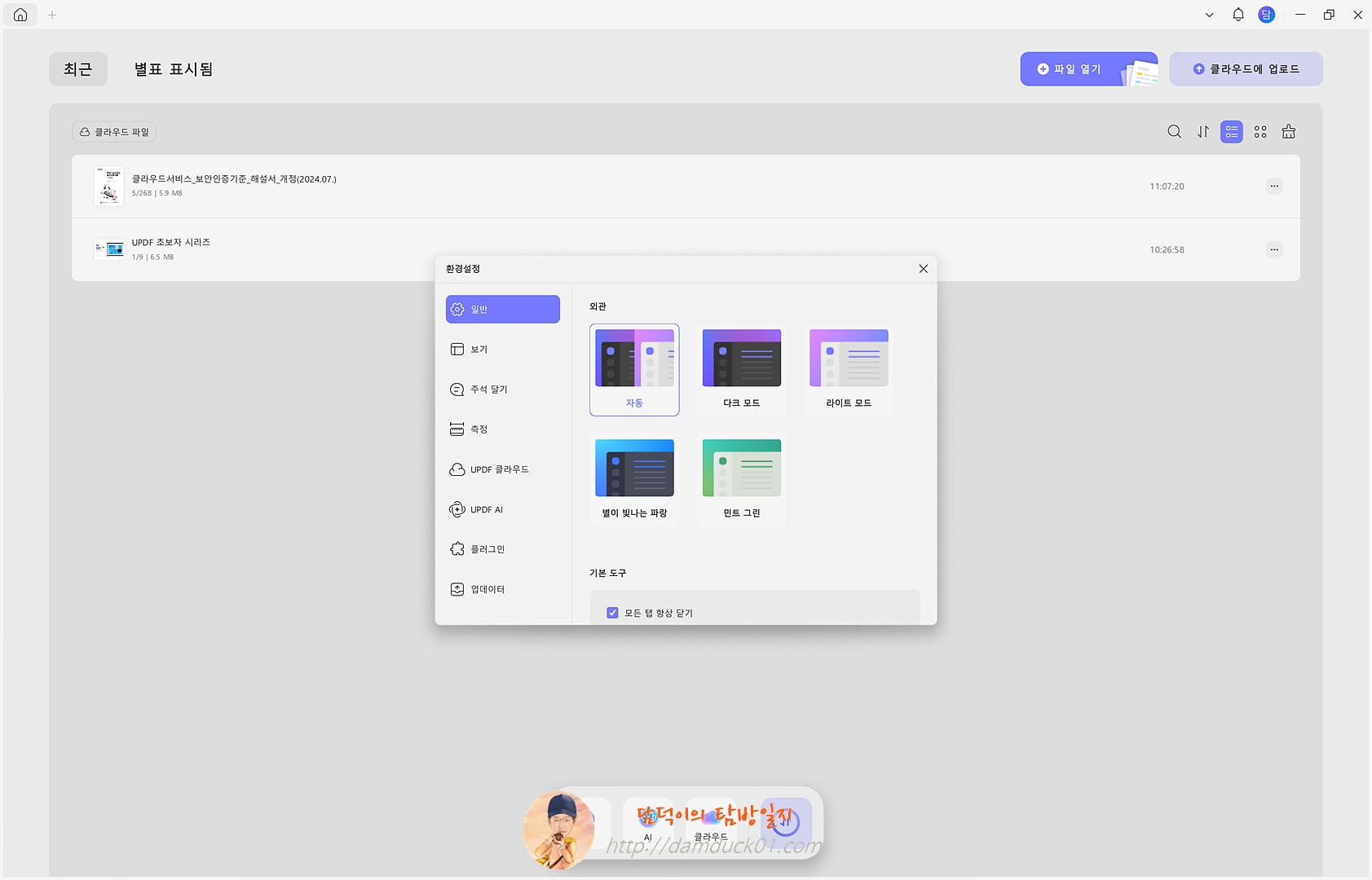
Task: Switch file list to grid view
Action: click(1259, 131)
